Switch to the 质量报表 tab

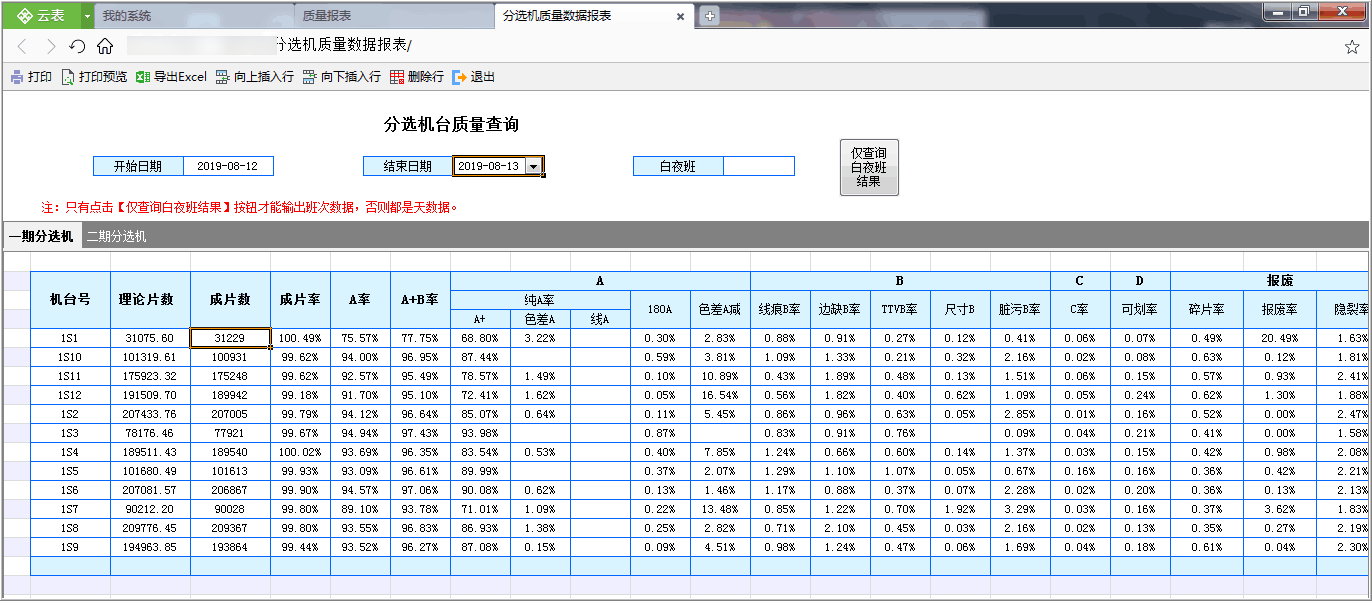(x=326, y=16)
